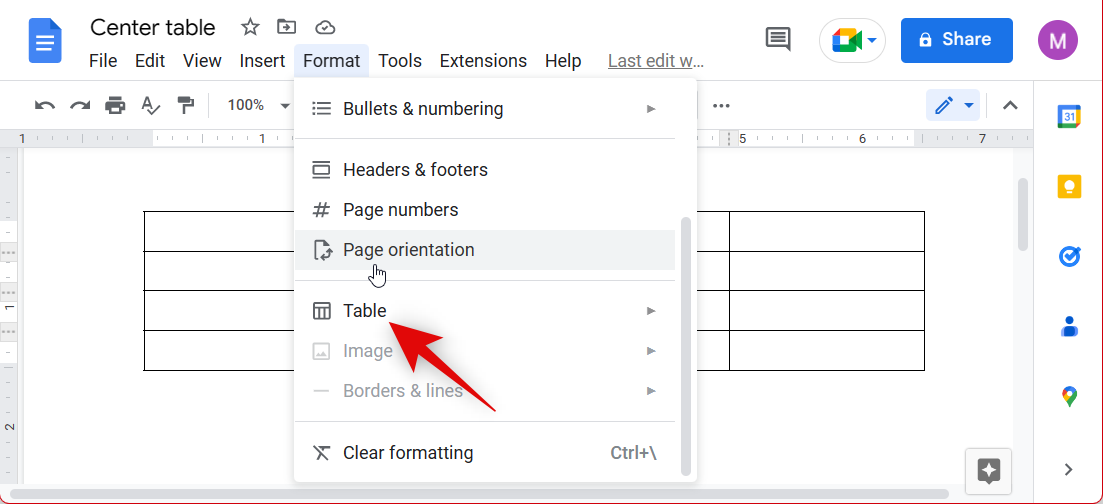Image resolution: width=1103 pixels, height=504 pixels.
Task: Collapse the toolbar with the chevron up
Action: click(1010, 105)
